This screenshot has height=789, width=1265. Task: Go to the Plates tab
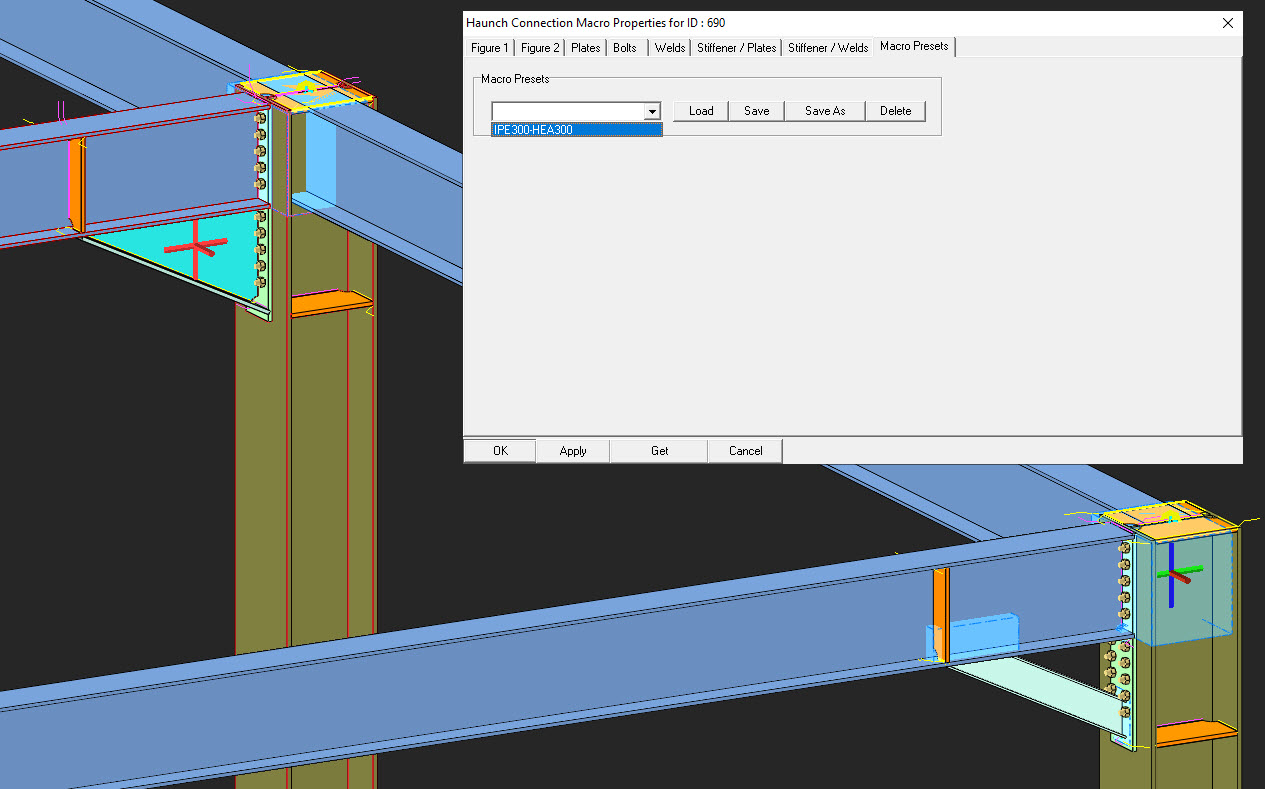coord(585,48)
